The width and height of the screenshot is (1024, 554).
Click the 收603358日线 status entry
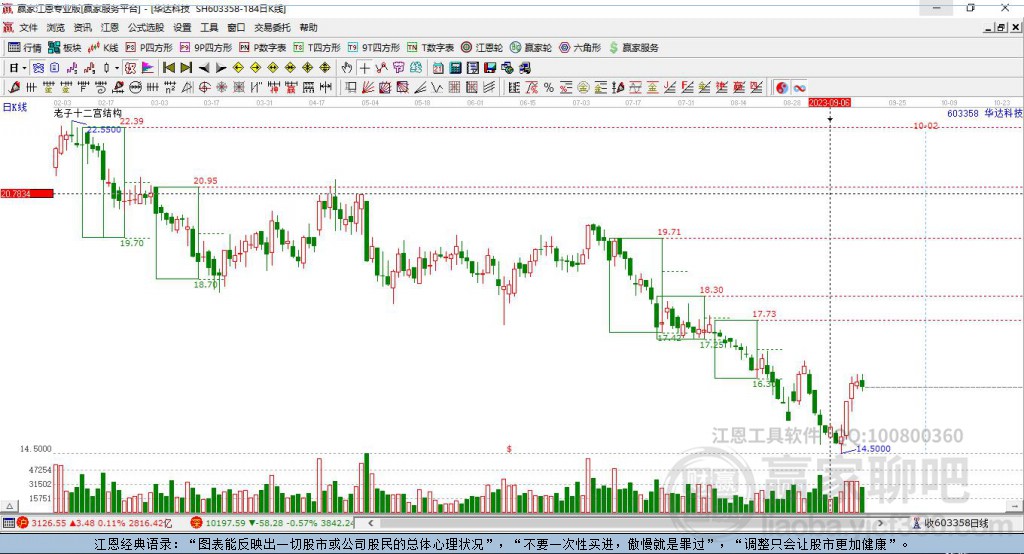click(951, 523)
